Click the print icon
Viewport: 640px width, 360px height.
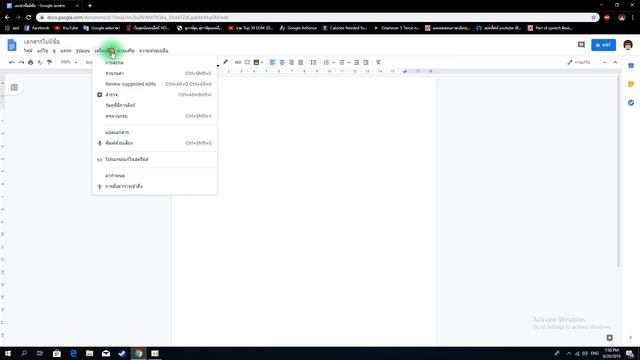point(31,62)
